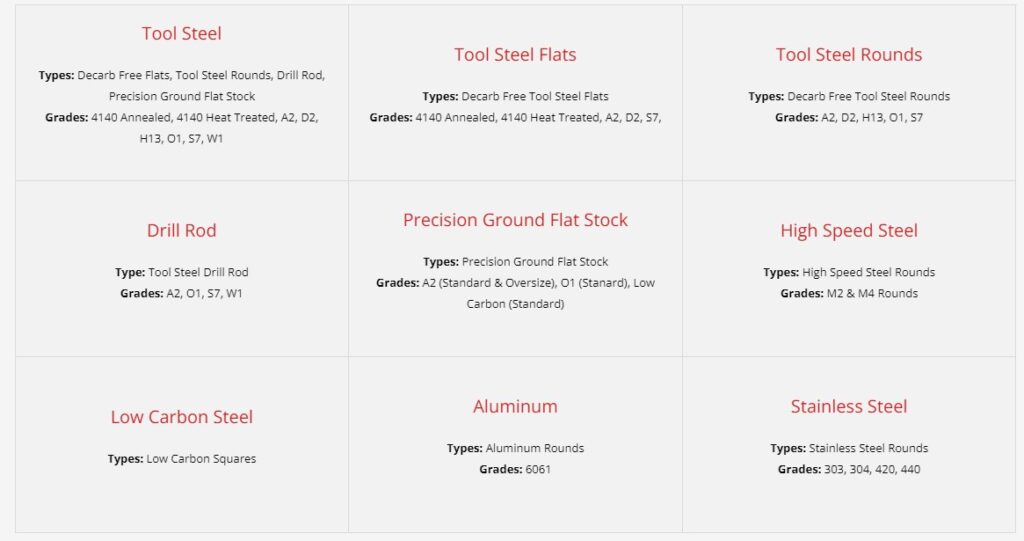1024x541 pixels.
Task: Open the Precision Ground Flat Stock heading
Action: pyautogui.click(x=515, y=220)
